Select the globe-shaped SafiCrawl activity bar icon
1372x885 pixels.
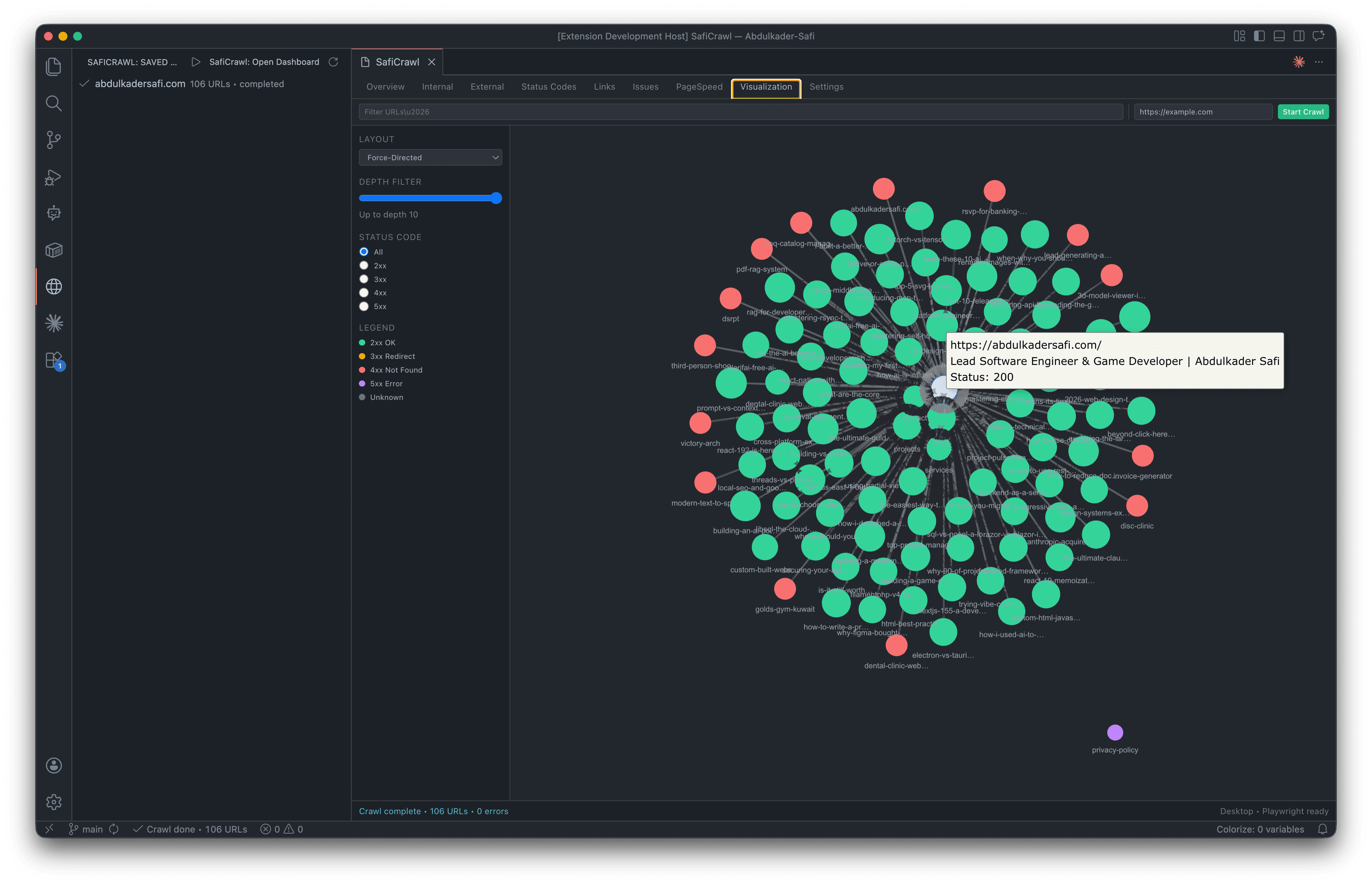(53, 286)
